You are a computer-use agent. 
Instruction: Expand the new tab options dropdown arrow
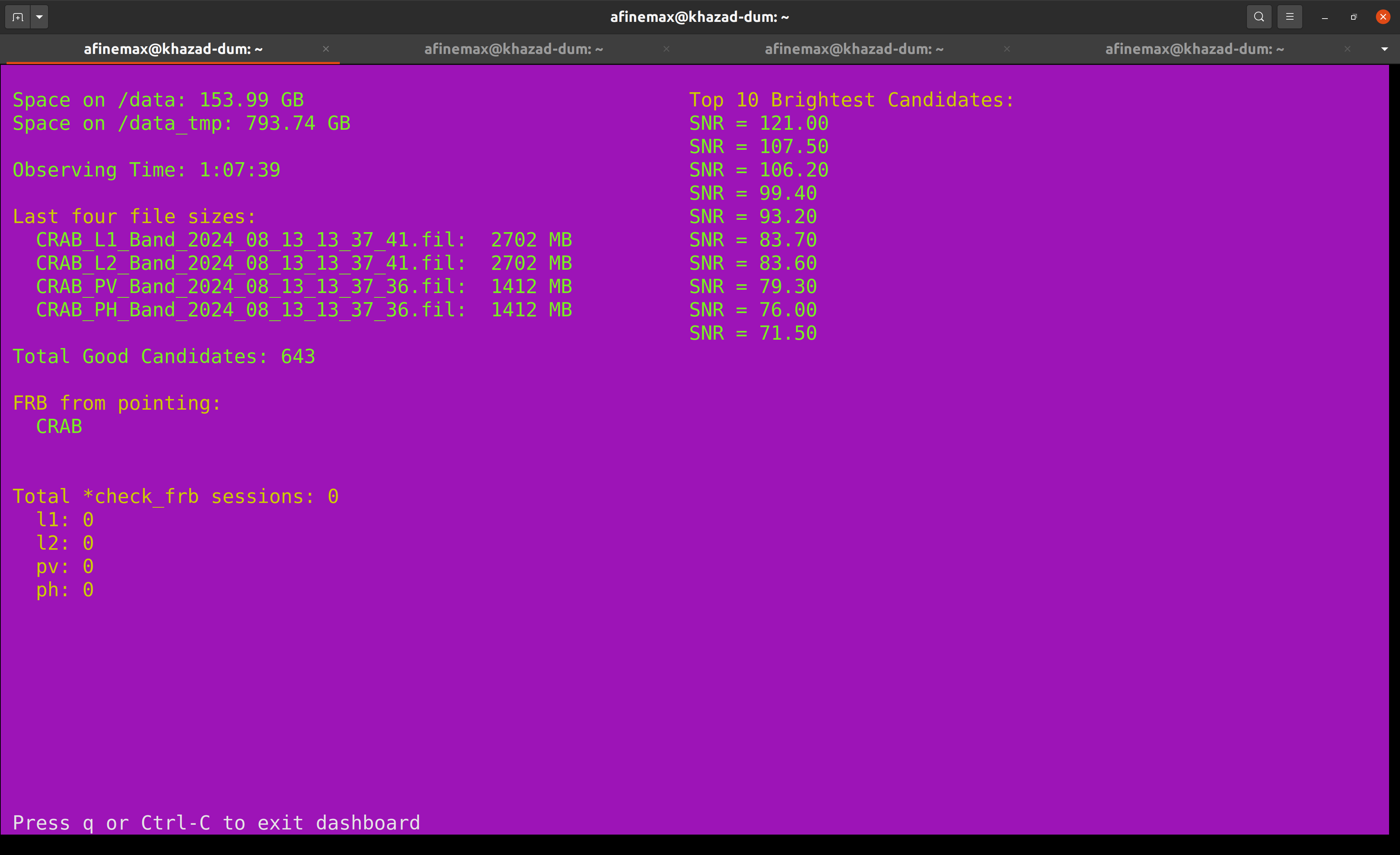[39, 17]
